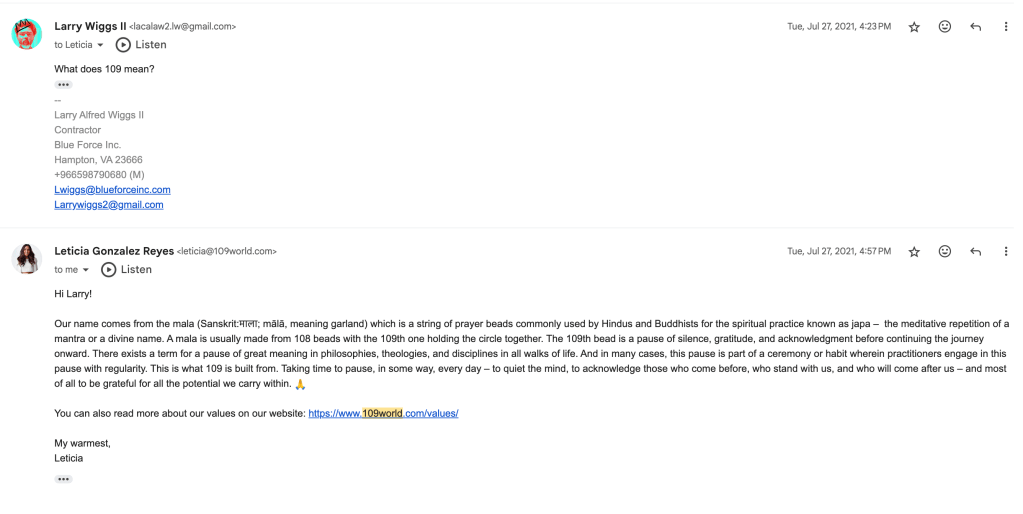The height and width of the screenshot is (514, 1023).
Task: Play Listen on Larry's email
Action: tap(141, 45)
